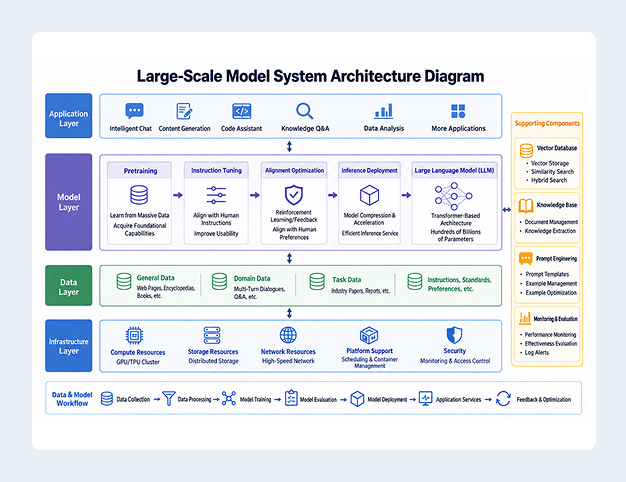Click the 'Prompt Templates' bullet
Screen dimensions: 626x482
pyautogui.click(x=545, y=274)
